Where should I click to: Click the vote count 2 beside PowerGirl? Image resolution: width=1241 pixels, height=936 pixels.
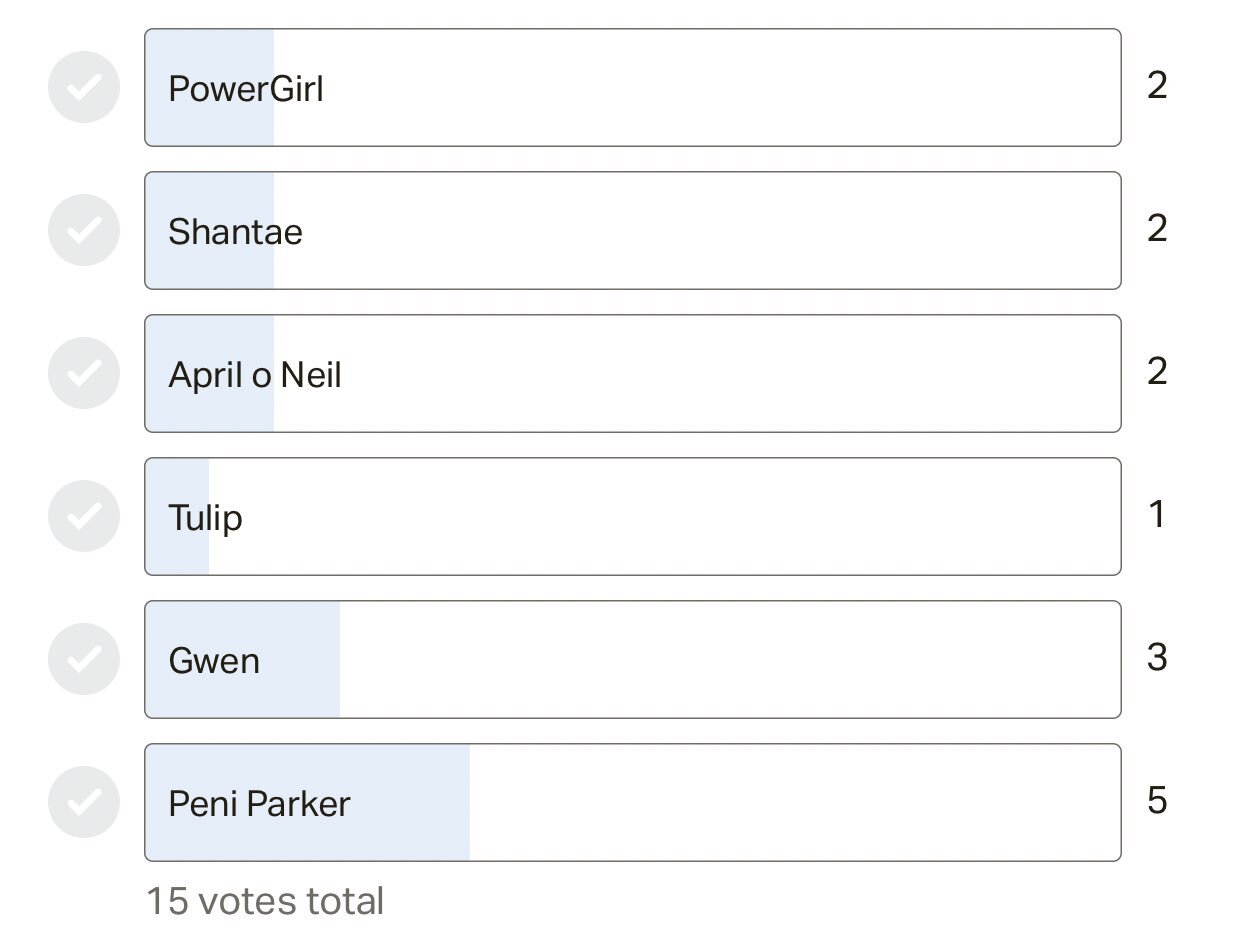pos(1157,87)
